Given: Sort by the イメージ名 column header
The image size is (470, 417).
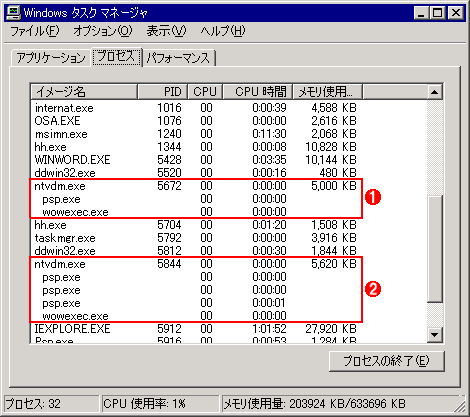Looking at the screenshot, I should [84, 92].
